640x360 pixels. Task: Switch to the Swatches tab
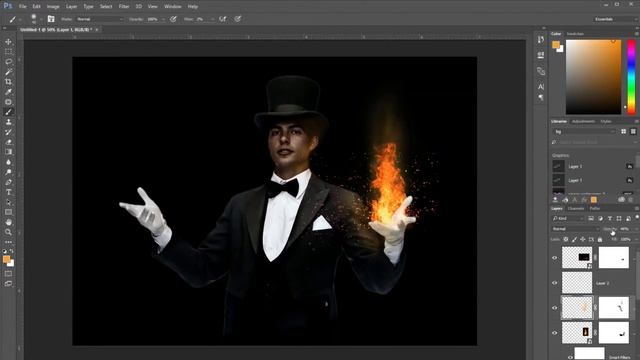576,33
